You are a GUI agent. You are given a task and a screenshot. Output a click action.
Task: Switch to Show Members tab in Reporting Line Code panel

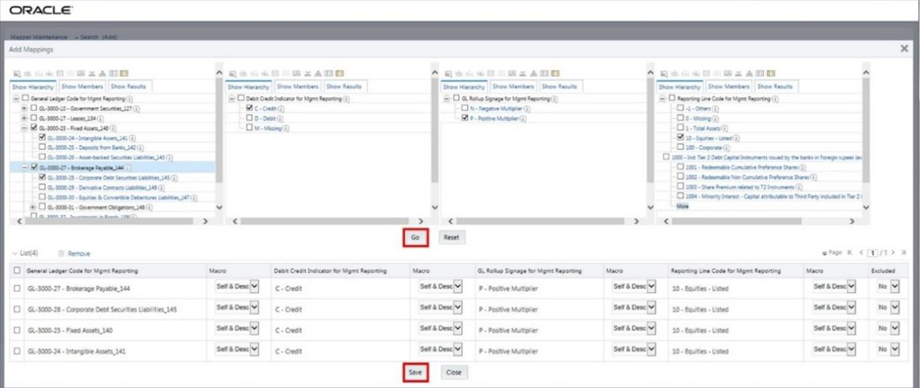pyautogui.click(x=729, y=86)
